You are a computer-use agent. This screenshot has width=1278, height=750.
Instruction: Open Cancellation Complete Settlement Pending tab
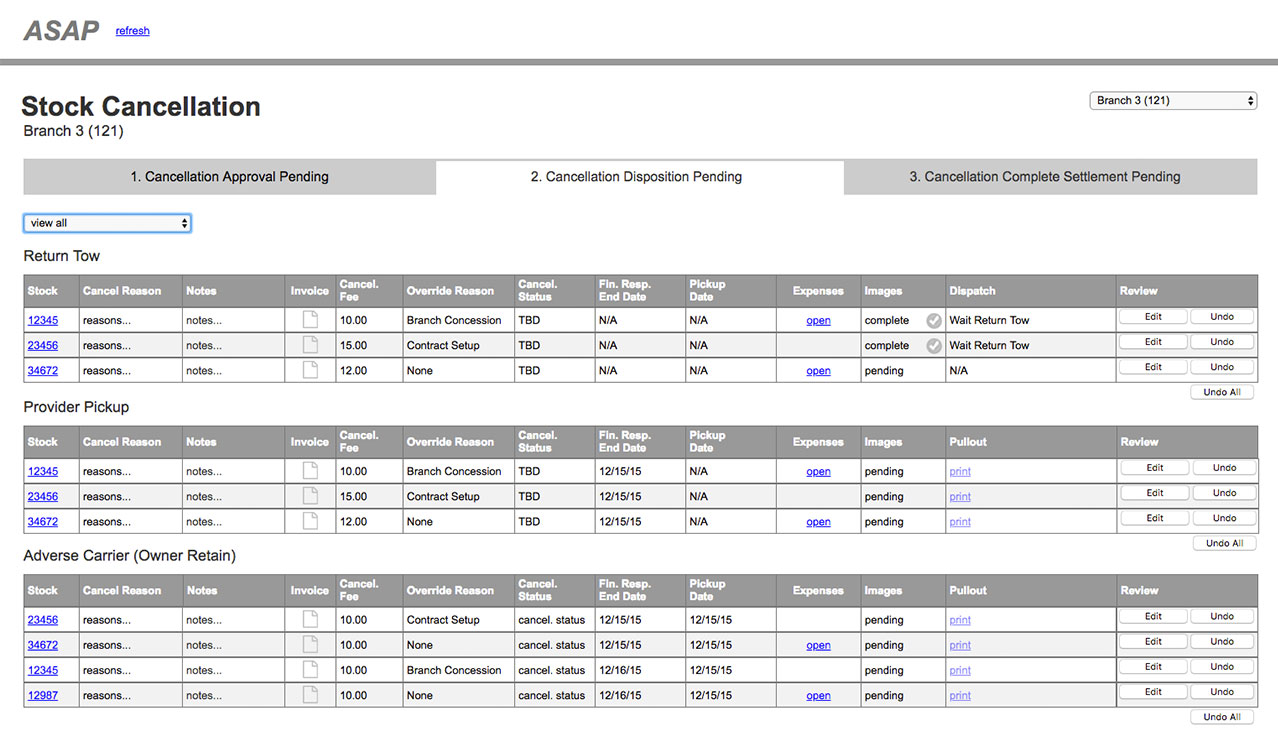click(x=1044, y=177)
